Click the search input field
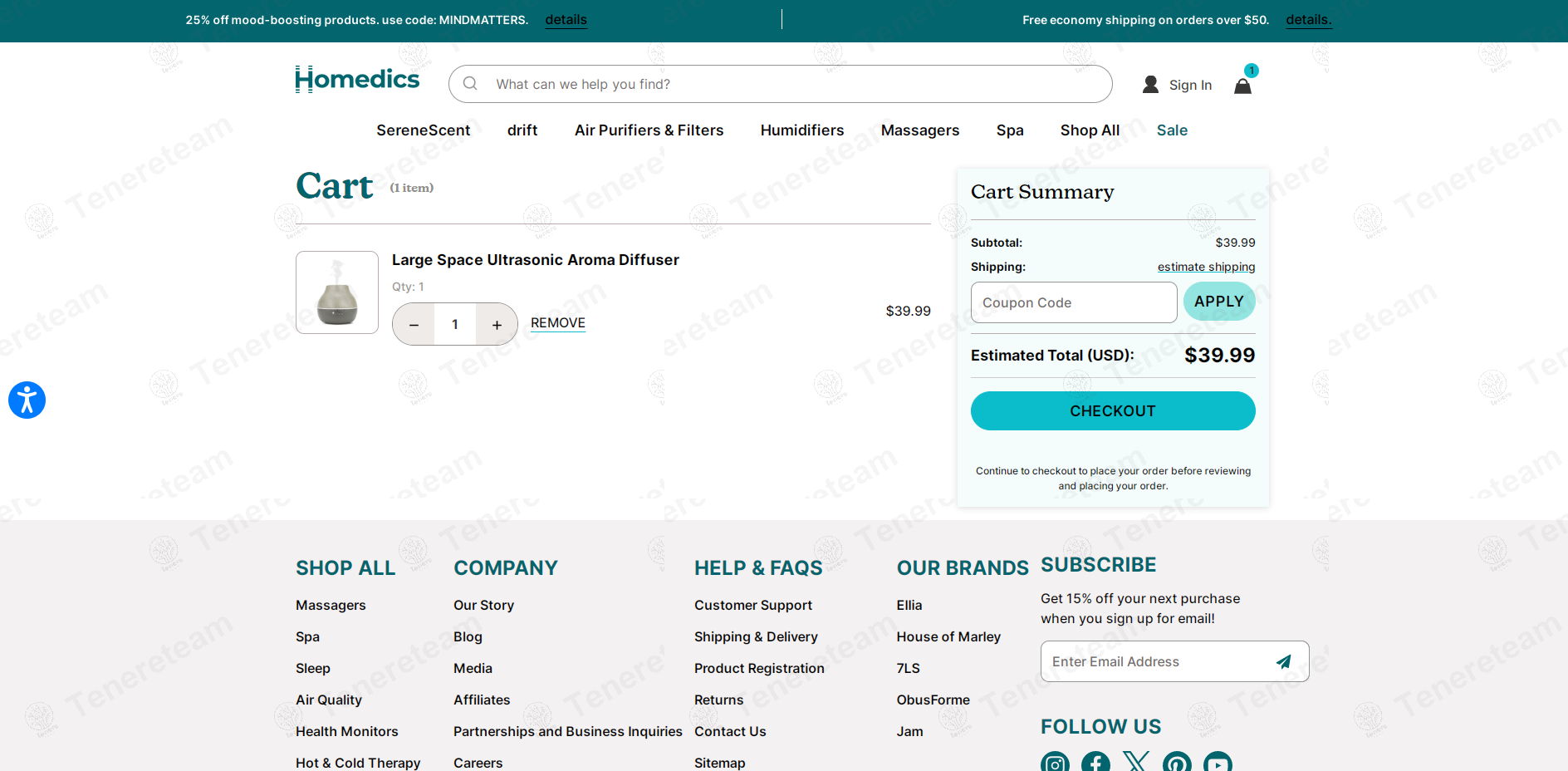1568x771 pixels. (x=781, y=84)
